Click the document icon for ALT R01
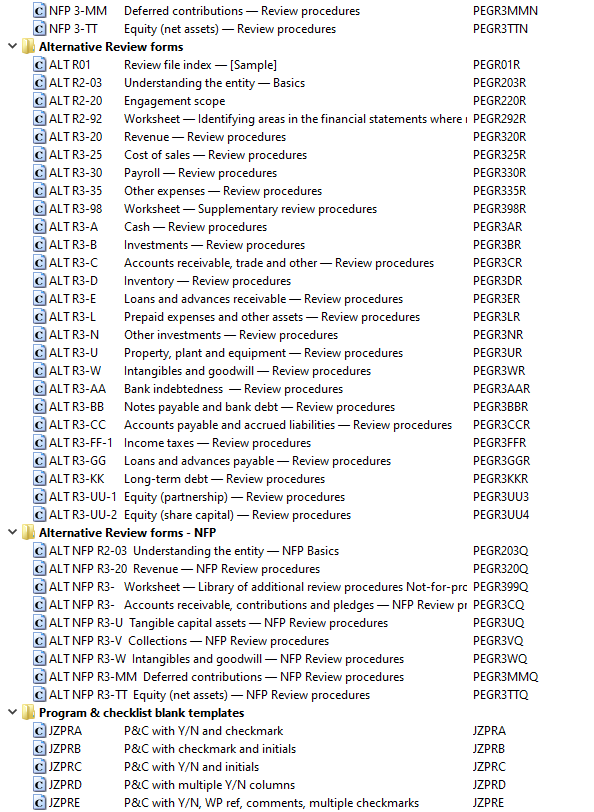 [39, 65]
